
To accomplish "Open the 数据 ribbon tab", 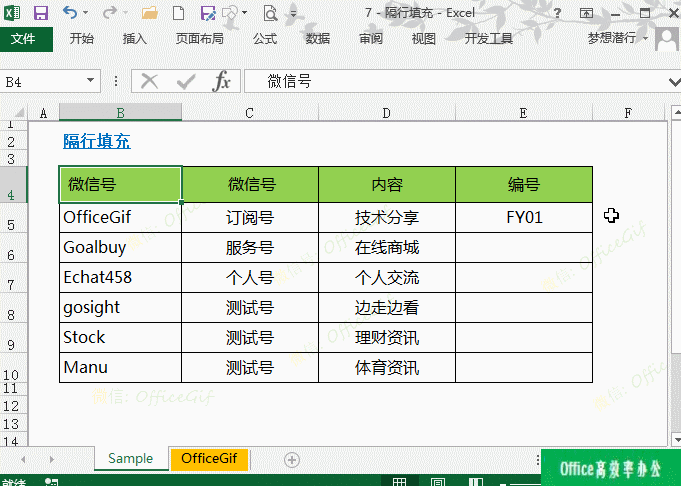I will coord(318,38).
